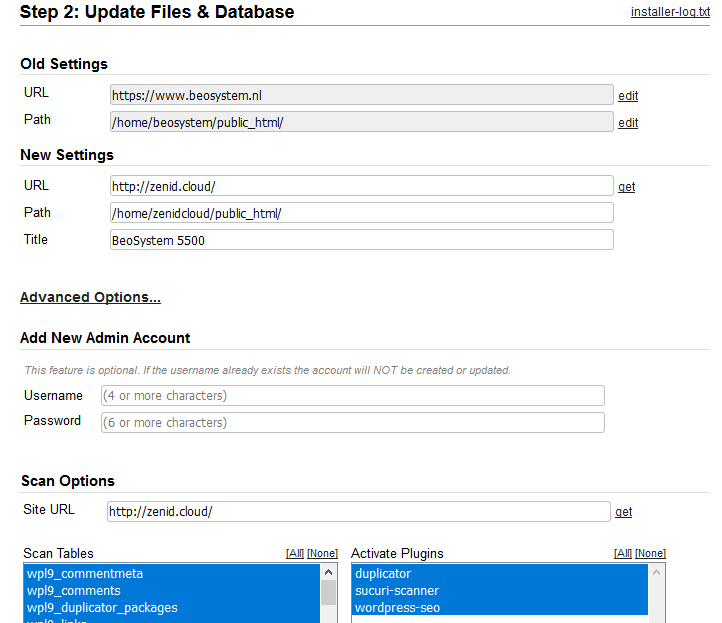Click get next to New Settings URL

(626, 187)
